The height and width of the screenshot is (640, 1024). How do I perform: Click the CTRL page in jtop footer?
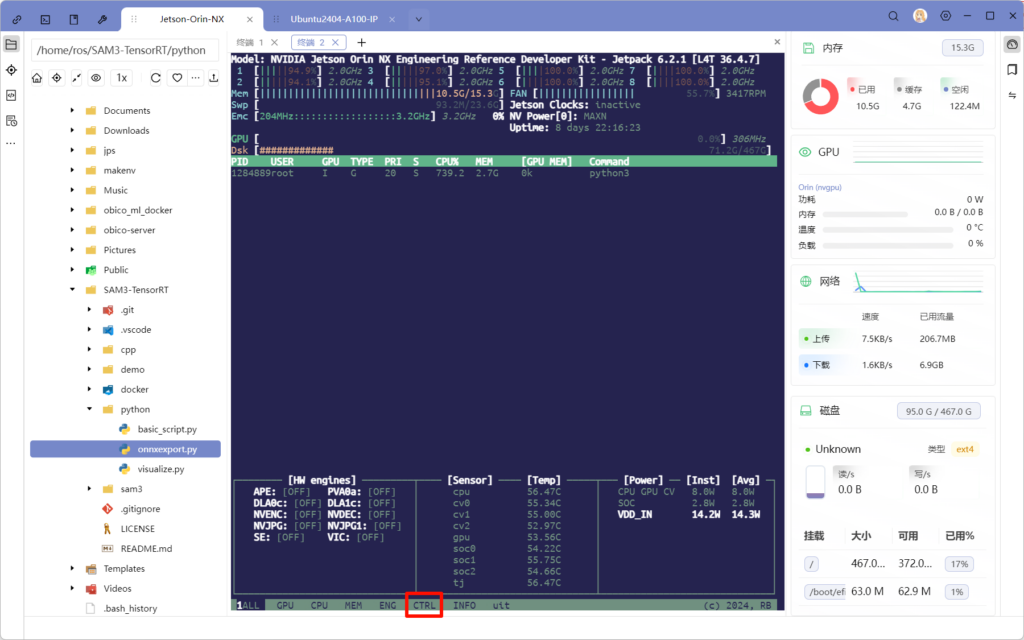(424, 606)
